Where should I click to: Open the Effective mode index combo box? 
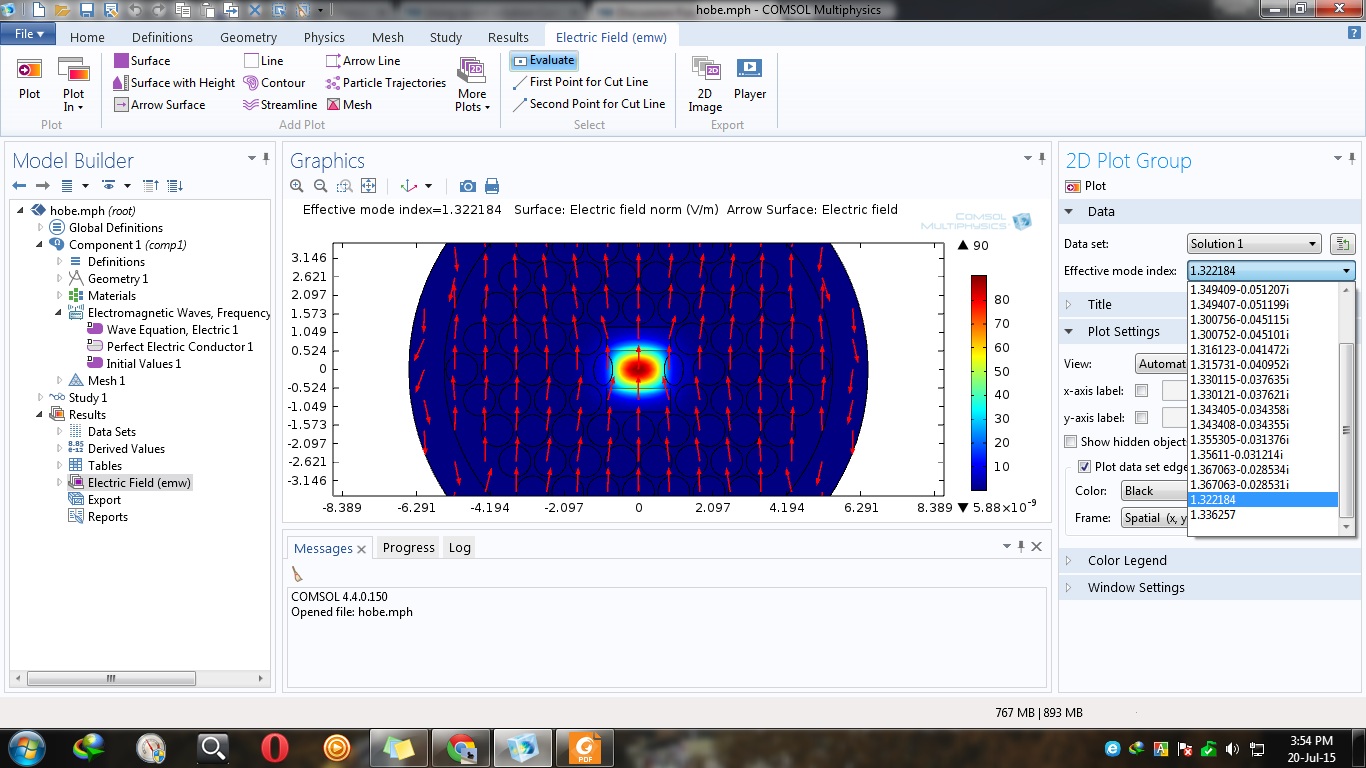point(1270,271)
